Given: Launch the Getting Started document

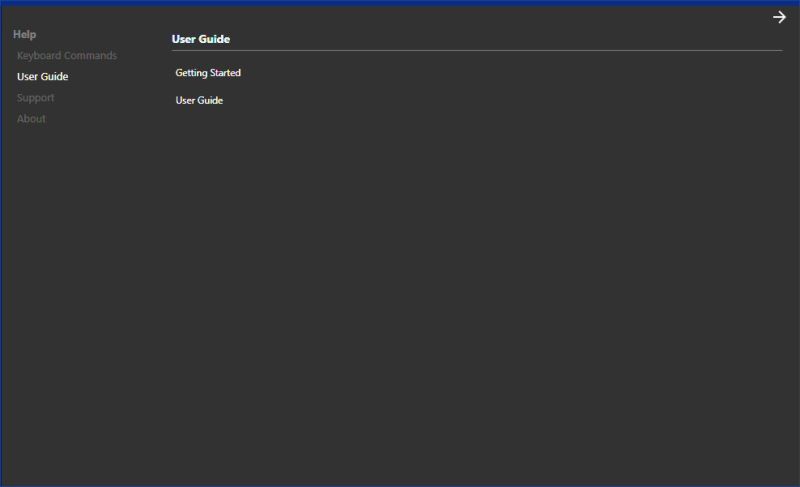Looking at the screenshot, I should [x=208, y=73].
